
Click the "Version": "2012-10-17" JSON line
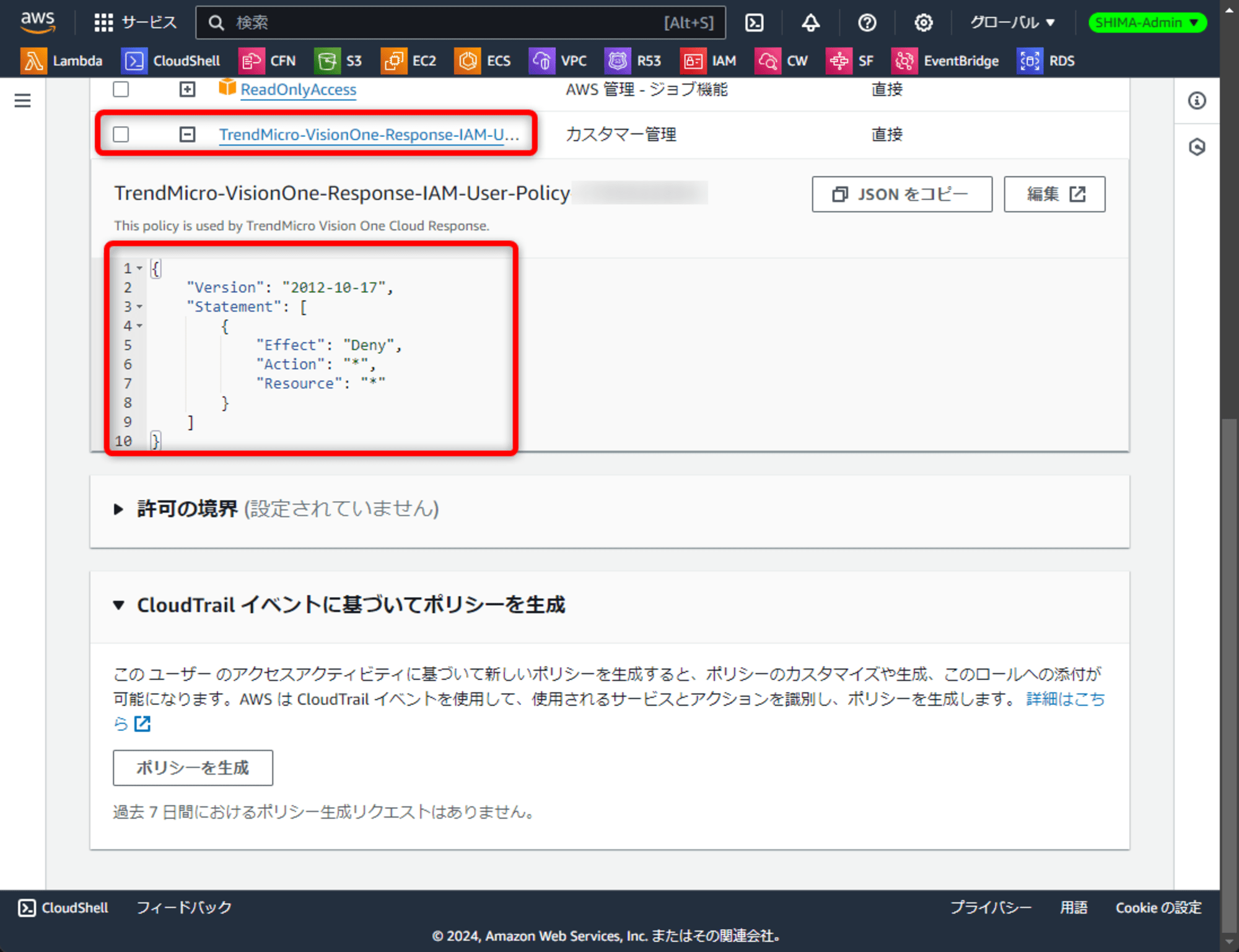[290, 287]
